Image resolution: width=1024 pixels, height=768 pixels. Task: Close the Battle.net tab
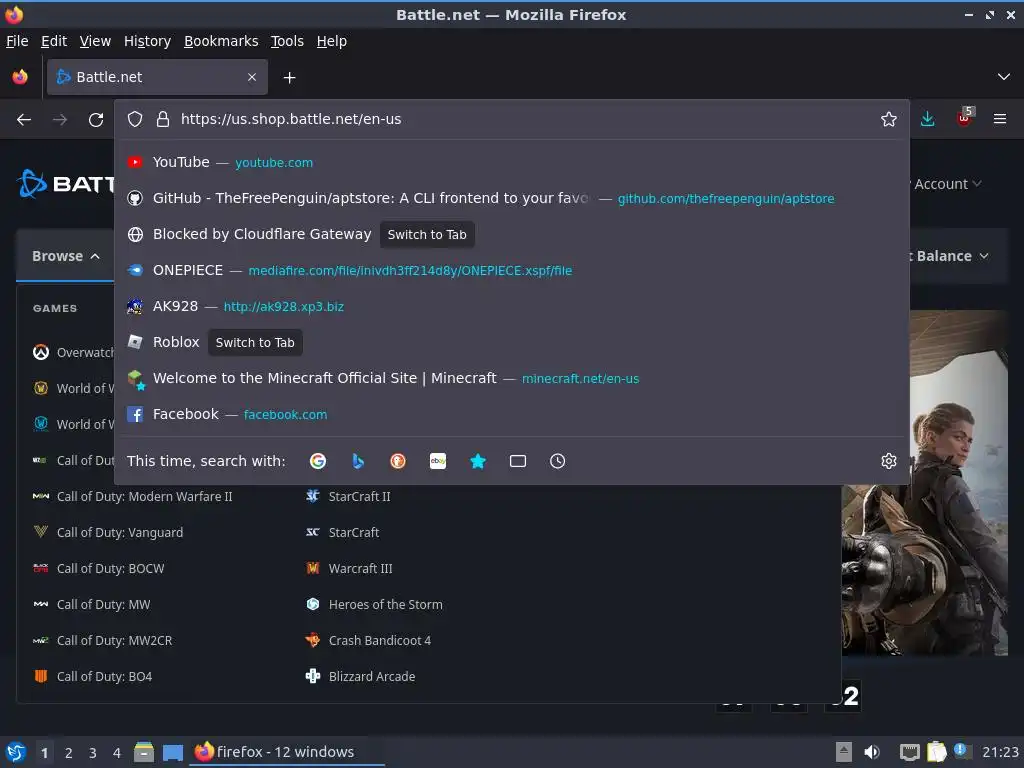(252, 77)
